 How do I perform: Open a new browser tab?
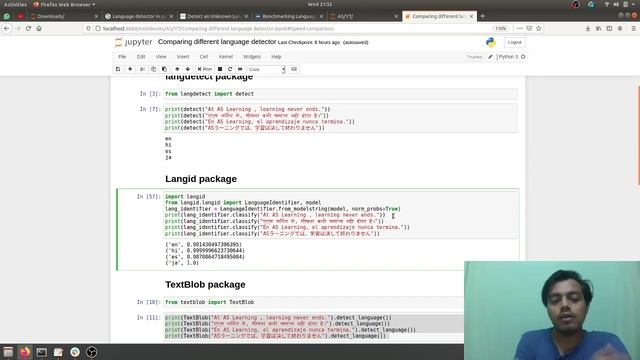482,16
